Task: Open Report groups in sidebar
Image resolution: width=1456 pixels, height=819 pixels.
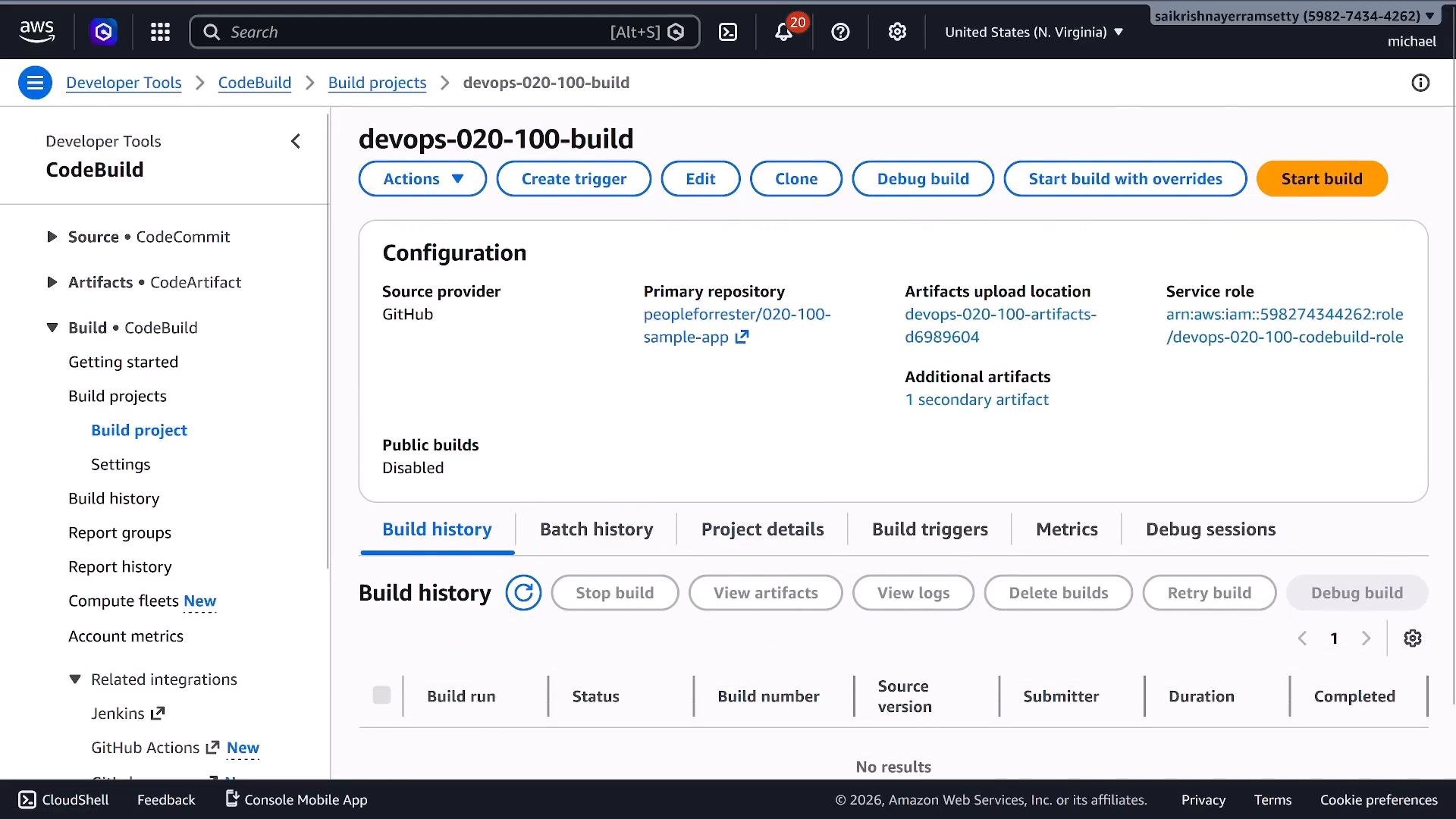Action: (x=120, y=532)
